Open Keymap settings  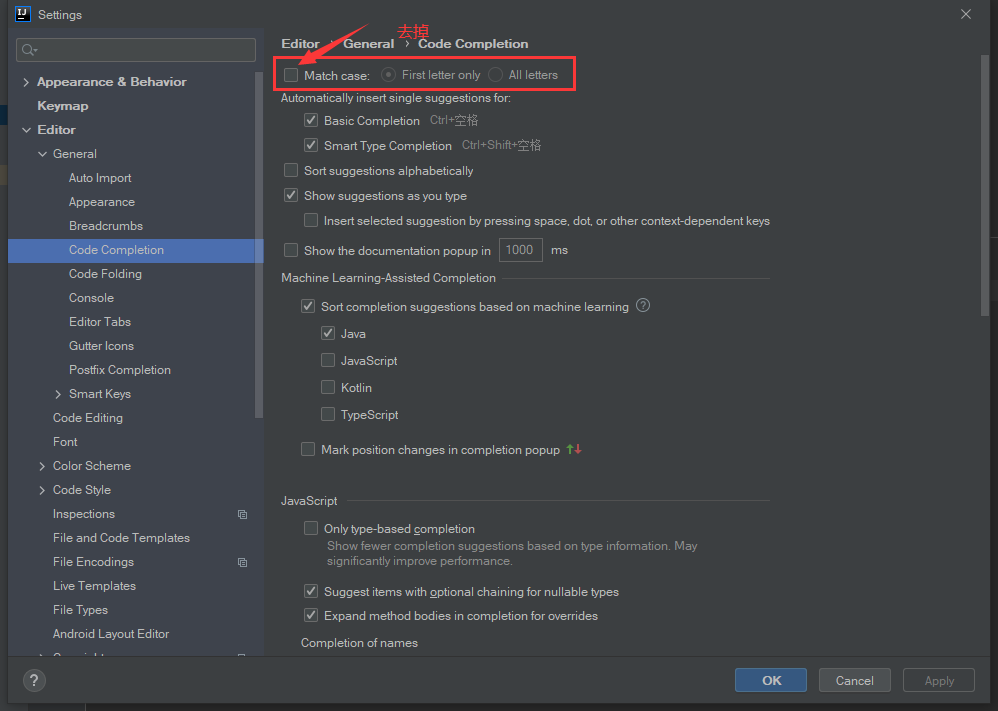[62, 106]
